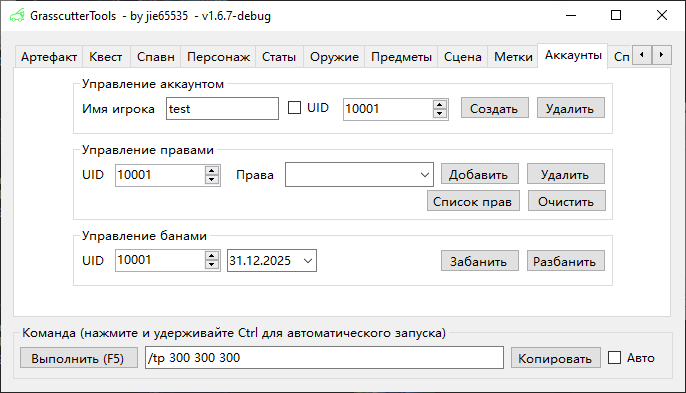Maximize the GrasscutterTools window

click(616, 16)
